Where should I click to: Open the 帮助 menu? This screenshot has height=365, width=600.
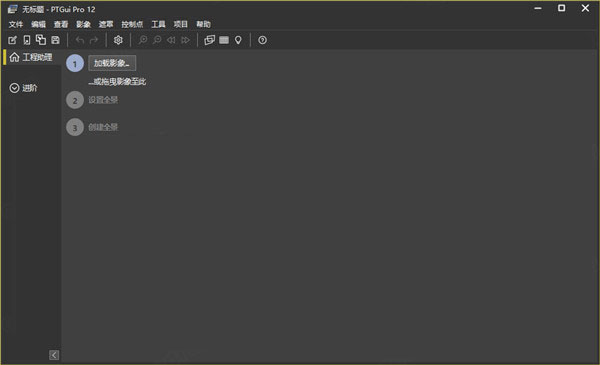[204, 24]
